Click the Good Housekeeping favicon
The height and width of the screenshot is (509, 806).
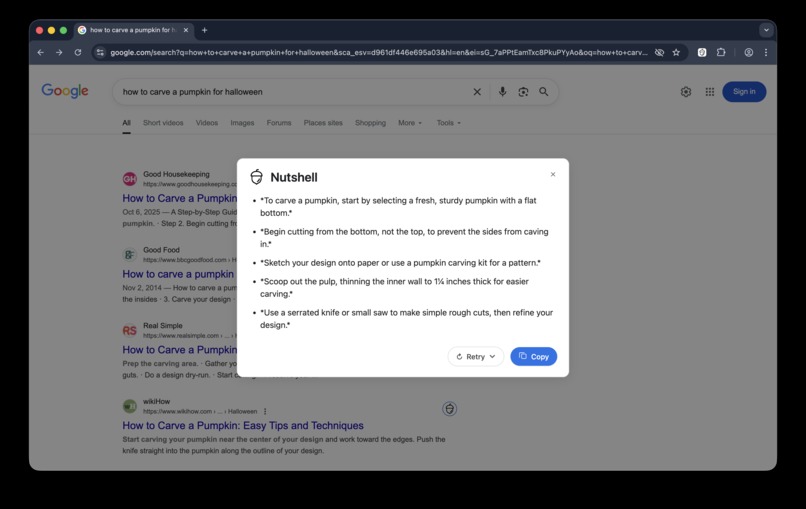130,179
